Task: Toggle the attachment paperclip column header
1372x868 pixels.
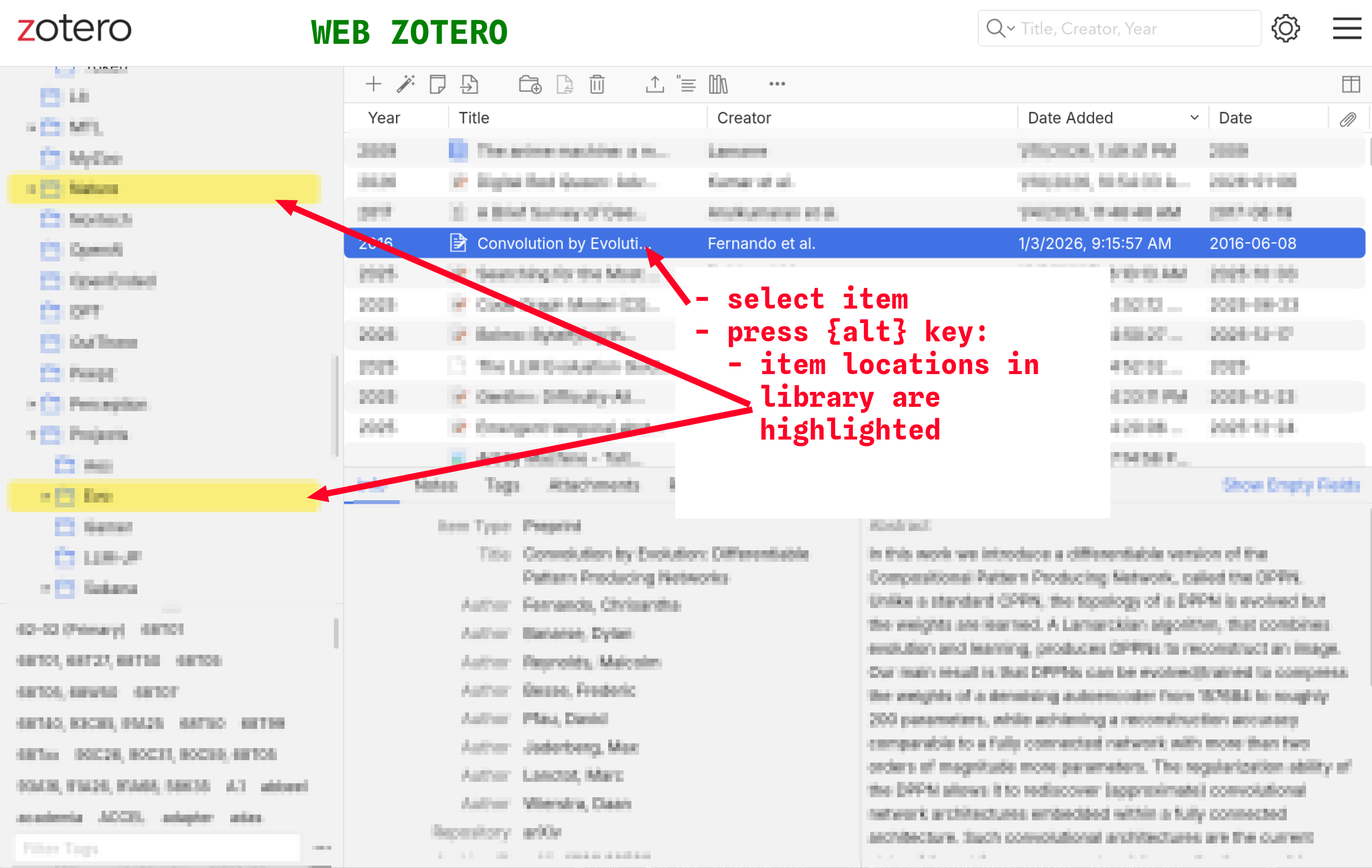Action: point(1347,118)
